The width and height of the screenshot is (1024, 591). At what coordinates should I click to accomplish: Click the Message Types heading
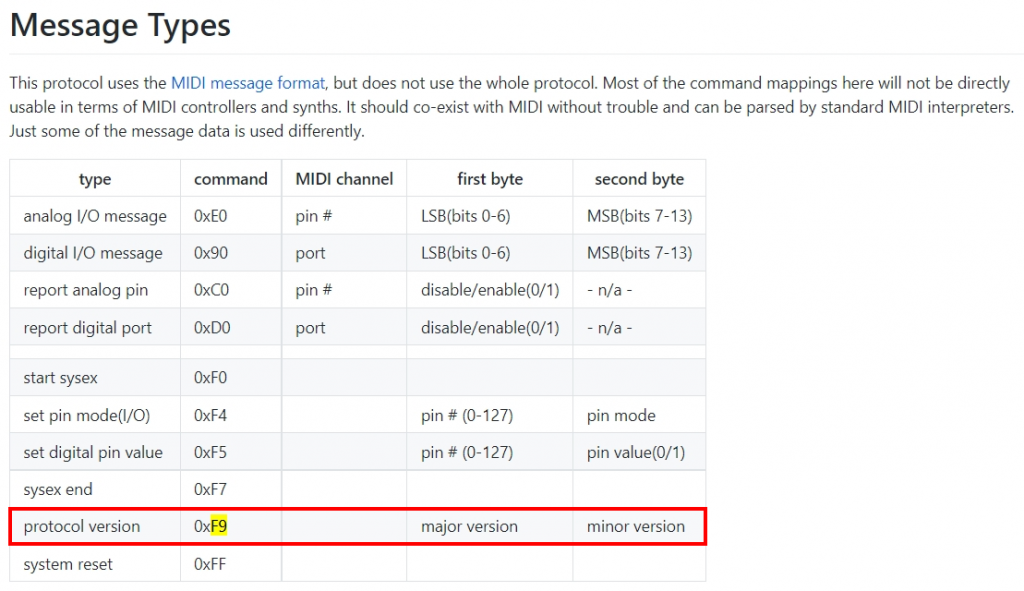pyautogui.click(x=120, y=25)
